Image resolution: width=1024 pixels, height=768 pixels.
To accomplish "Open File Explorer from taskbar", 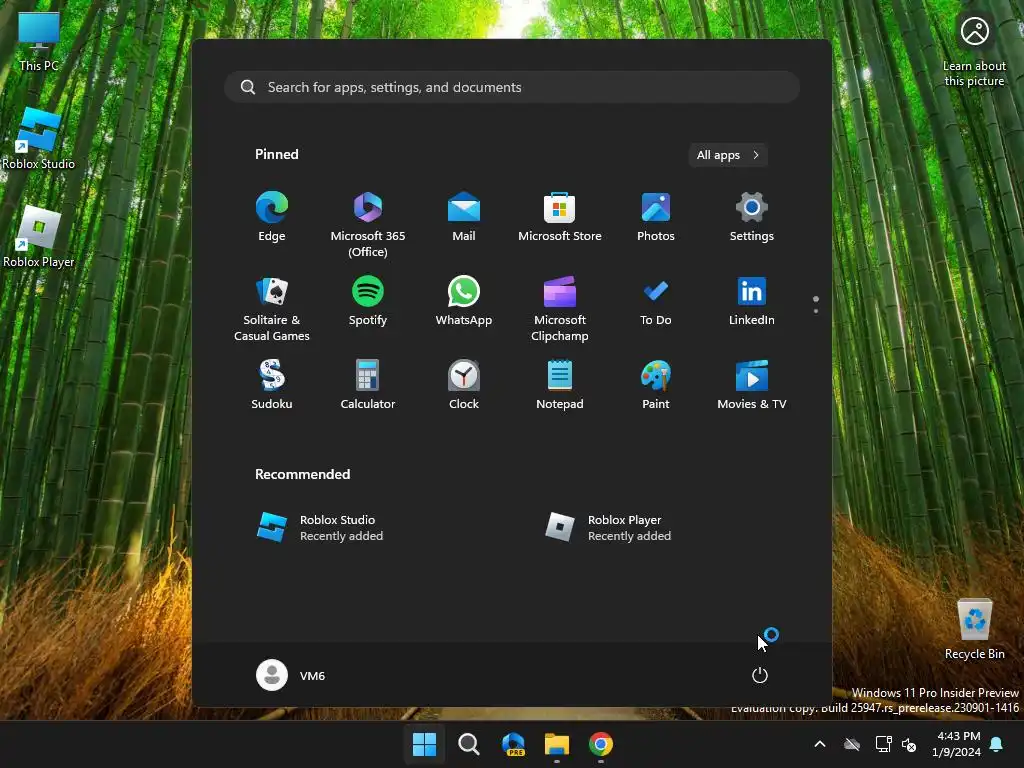I will tap(557, 744).
